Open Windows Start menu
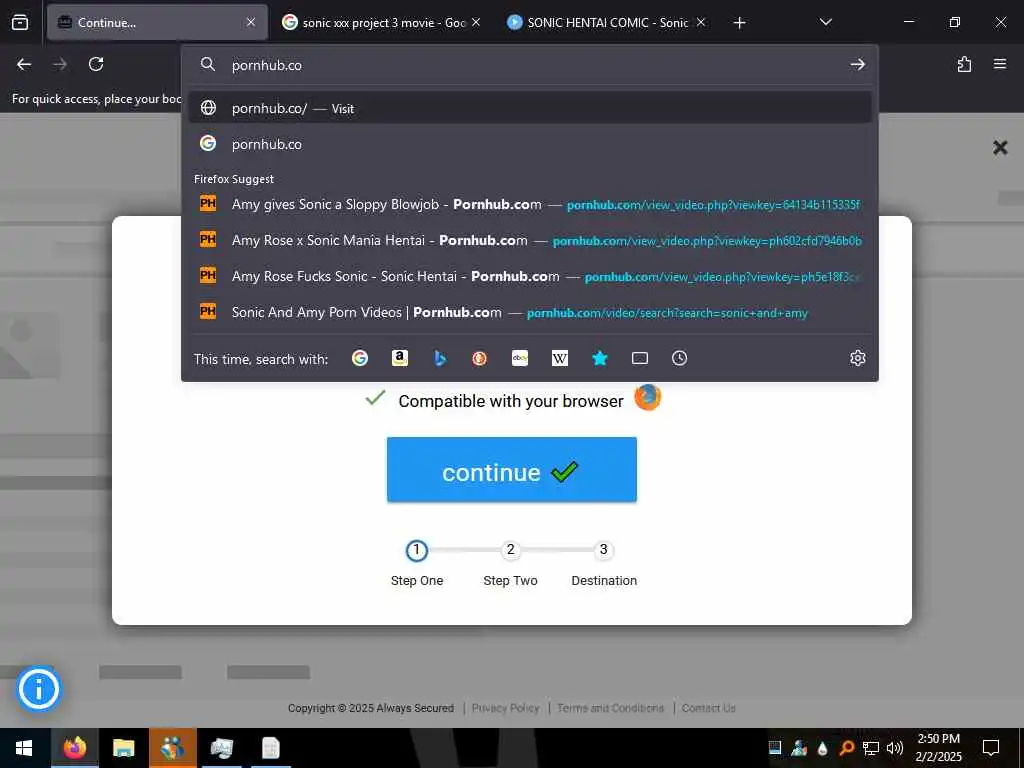1024x768 pixels. pyautogui.click(x=24, y=748)
